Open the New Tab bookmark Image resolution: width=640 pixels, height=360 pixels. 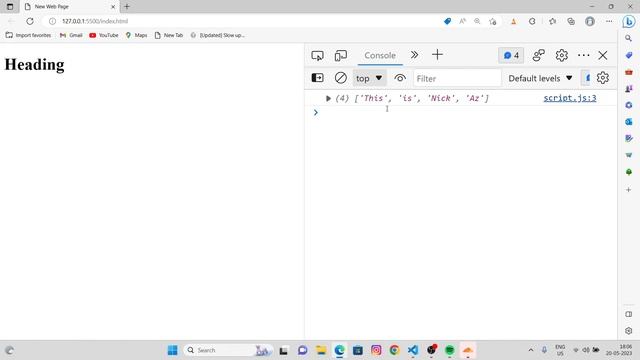tap(169, 35)
